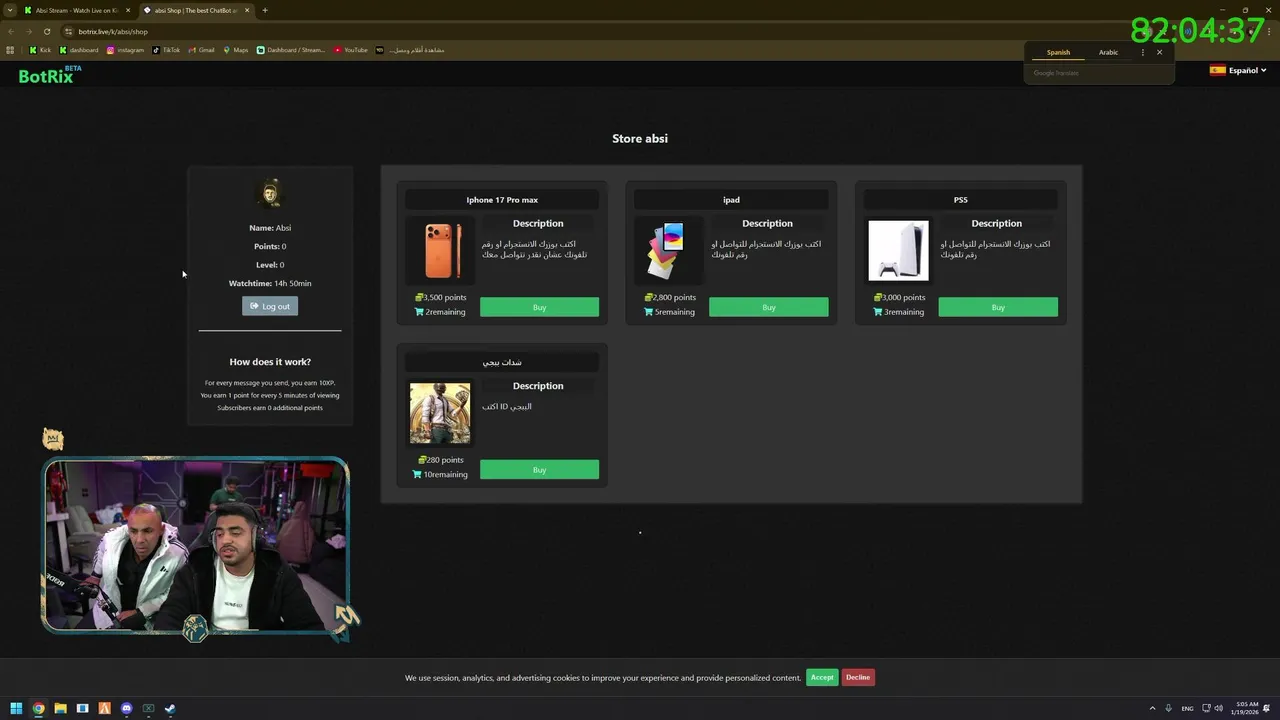Screen dimensions: 1280x720
Task: Show hidden system tray icons
Action: 1152,708
